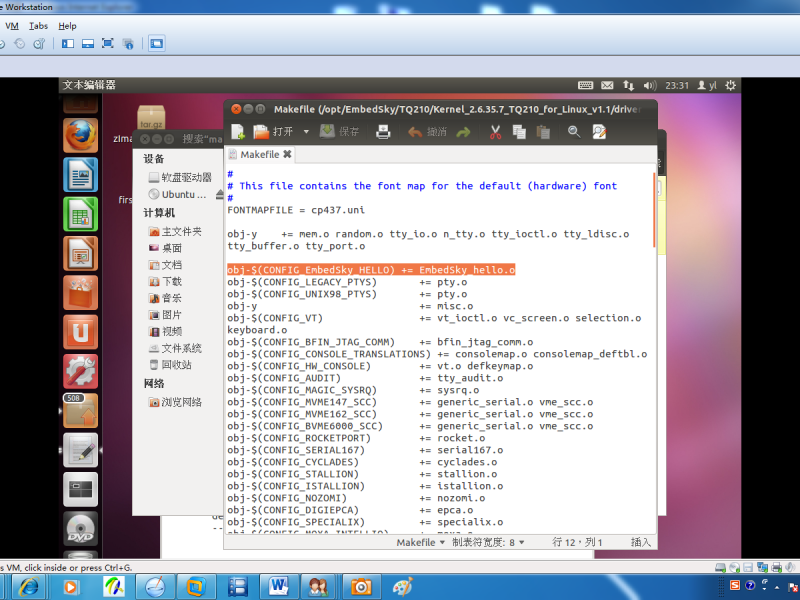Click the copy icon in gedit toolbar
Image resolution: width=800 pixels, height=600 pixels.
tap(518, 131)
